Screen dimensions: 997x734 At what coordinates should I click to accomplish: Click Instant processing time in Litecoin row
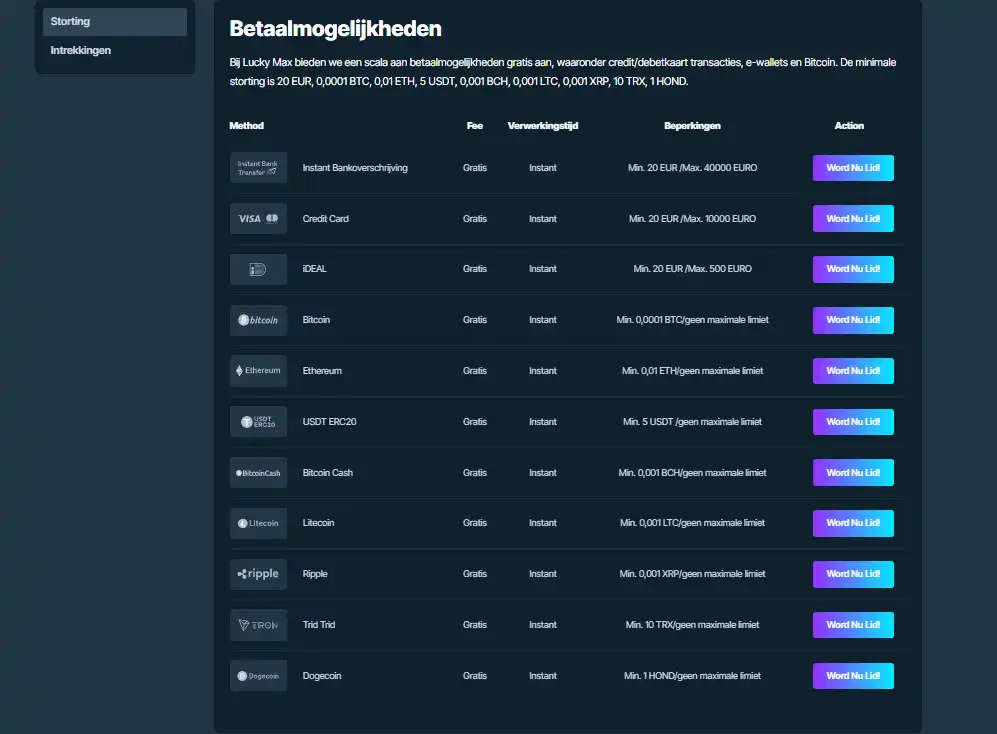point(542,523)
